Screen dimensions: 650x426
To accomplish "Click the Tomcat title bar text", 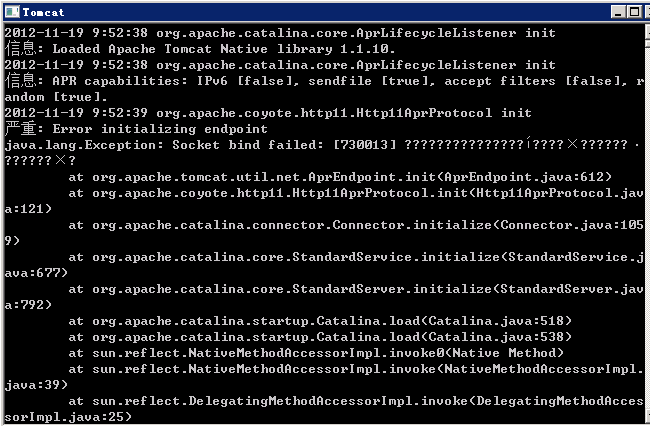I will point(44,12).
